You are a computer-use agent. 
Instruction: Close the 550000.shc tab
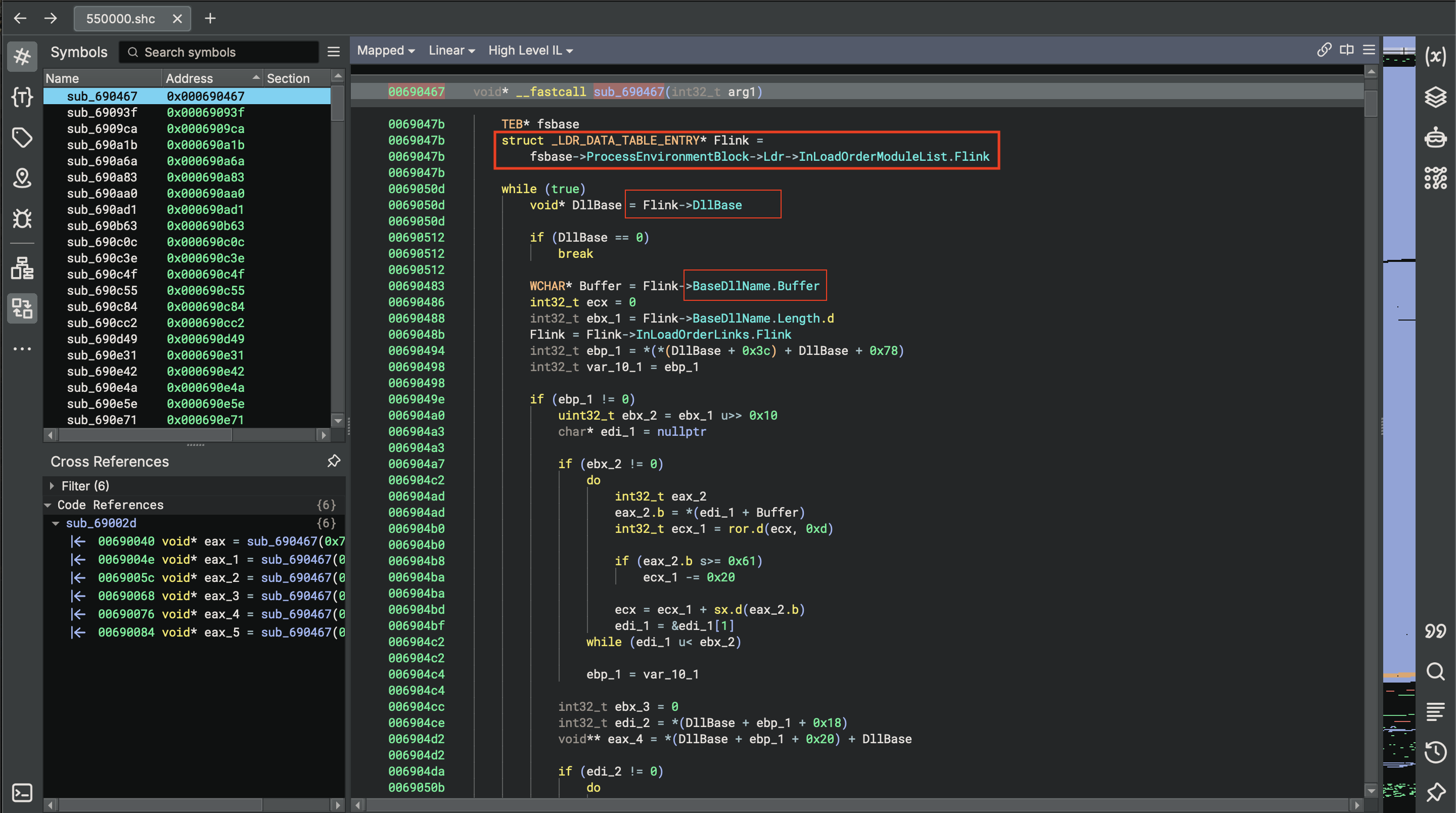177,19
